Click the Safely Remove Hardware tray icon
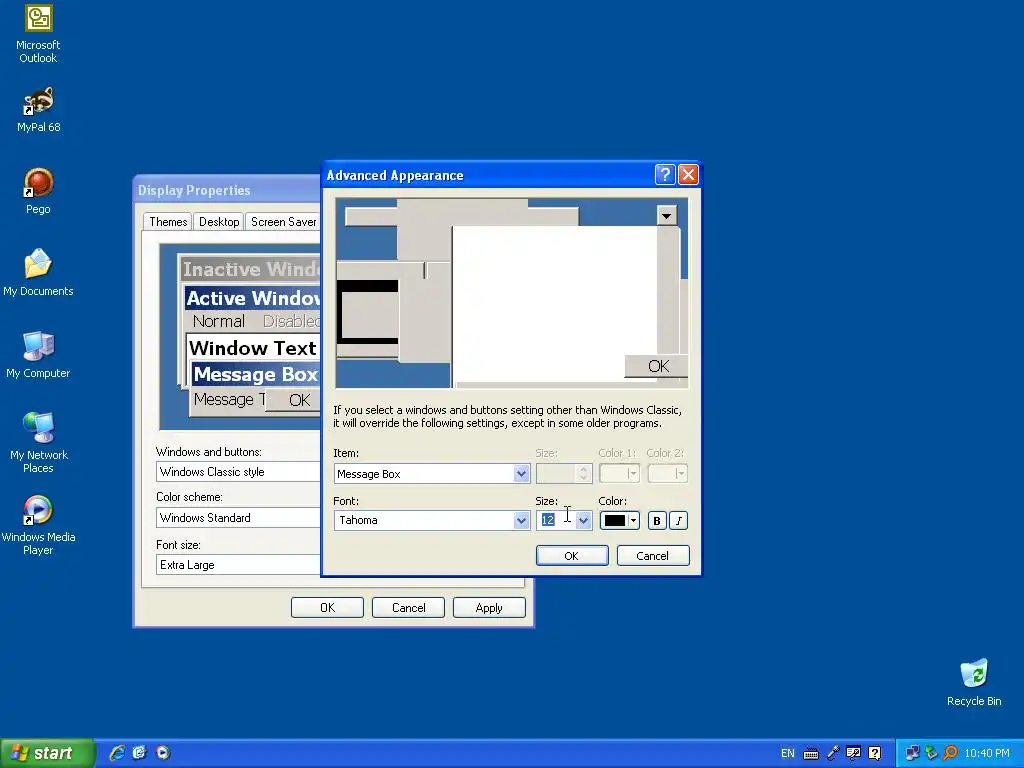Image resolution: width=1024 pixels, height=768 pixels. (x=931, y=754)
